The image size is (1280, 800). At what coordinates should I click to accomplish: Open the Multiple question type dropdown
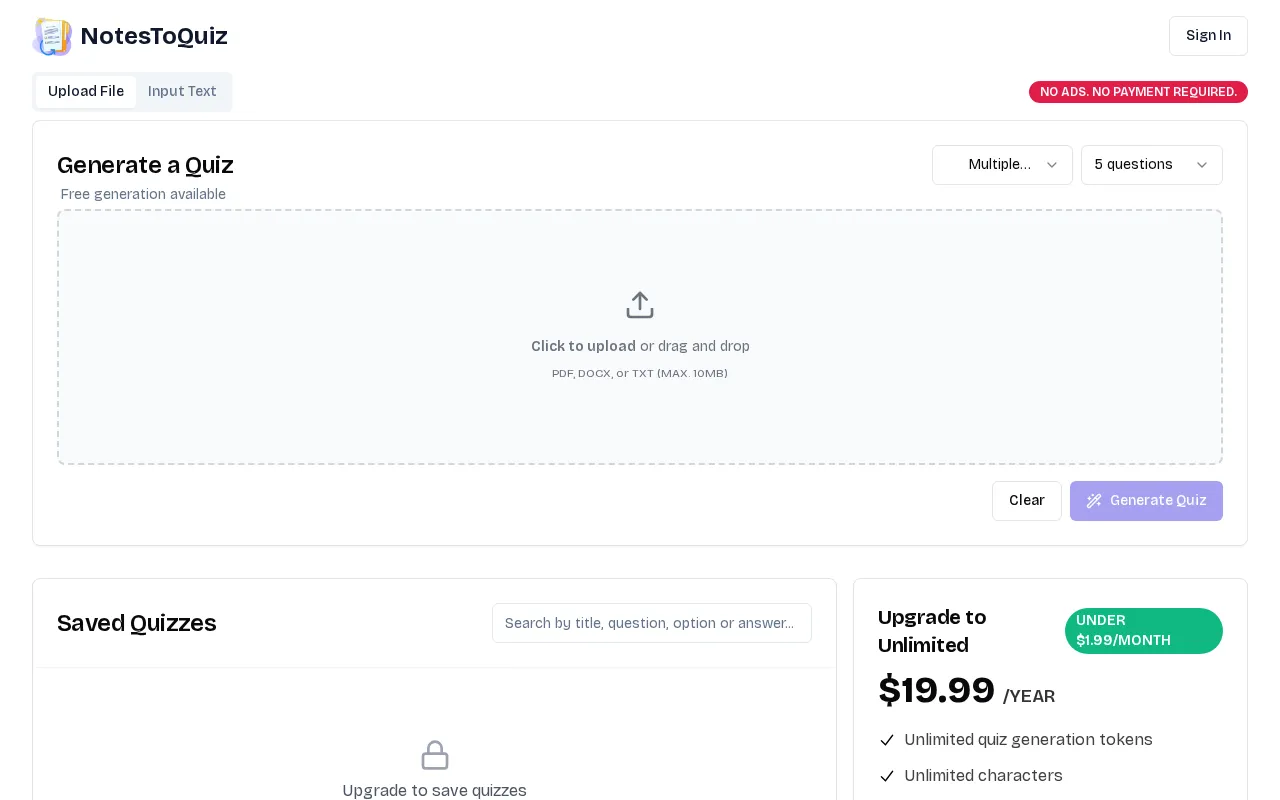tap(1002, 165)
